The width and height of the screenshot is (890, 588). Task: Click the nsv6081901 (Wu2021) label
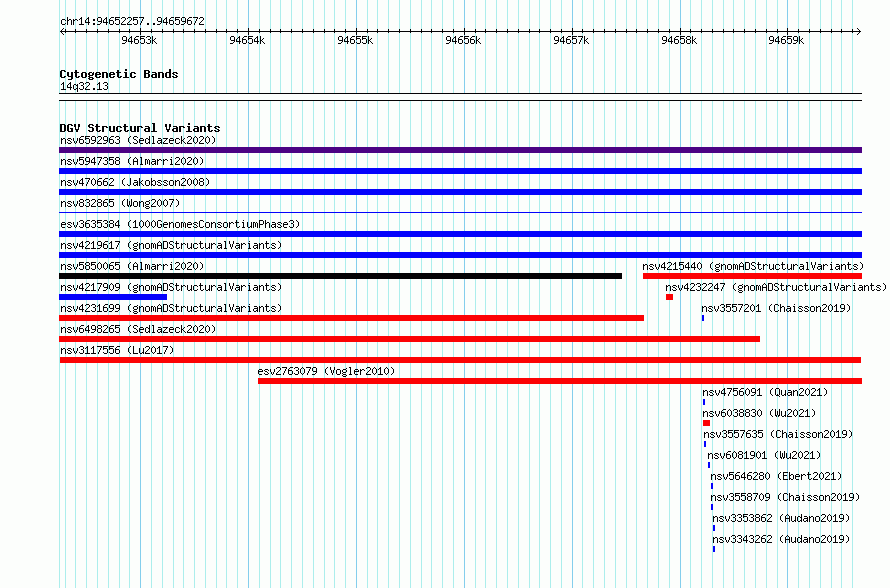click(764, 455)
